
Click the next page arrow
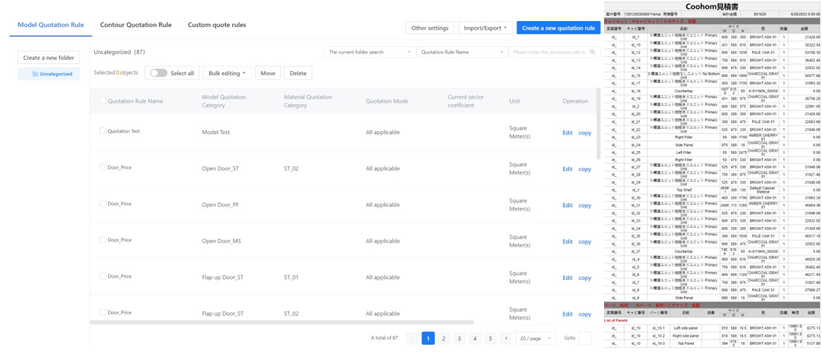[x=505, y=338]
